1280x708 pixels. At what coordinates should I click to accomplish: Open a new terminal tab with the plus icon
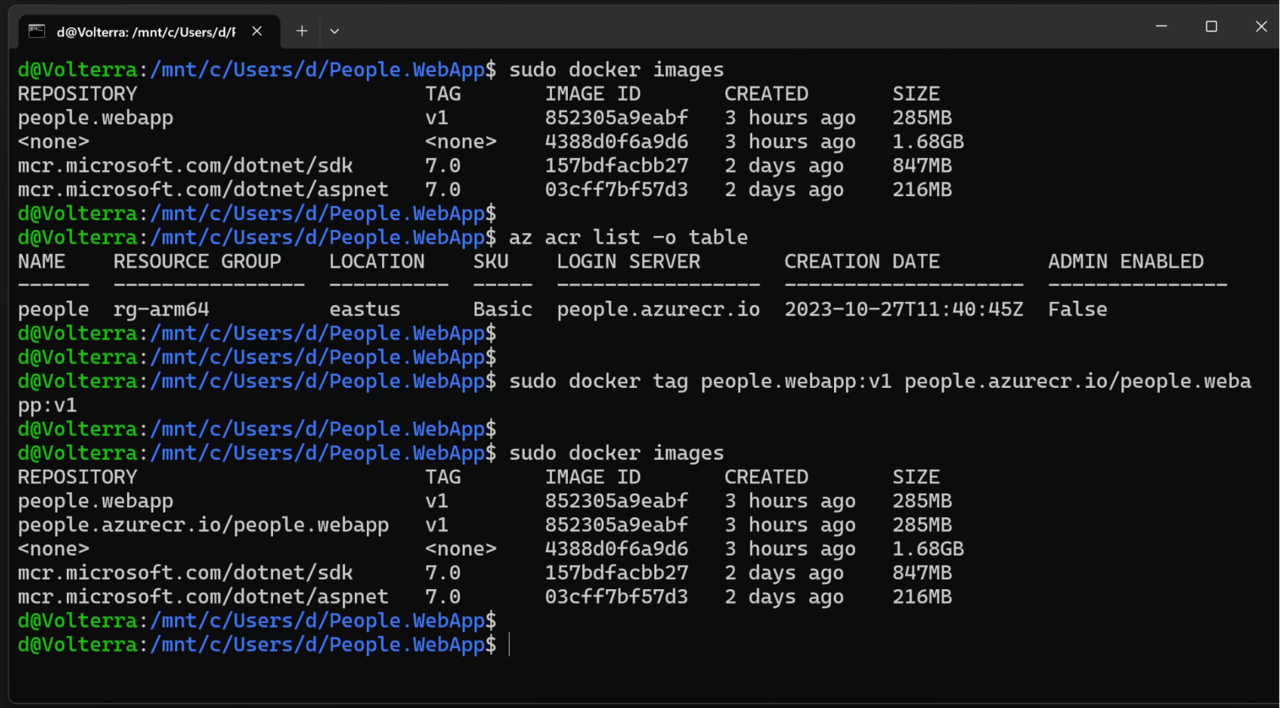[301, 31]
